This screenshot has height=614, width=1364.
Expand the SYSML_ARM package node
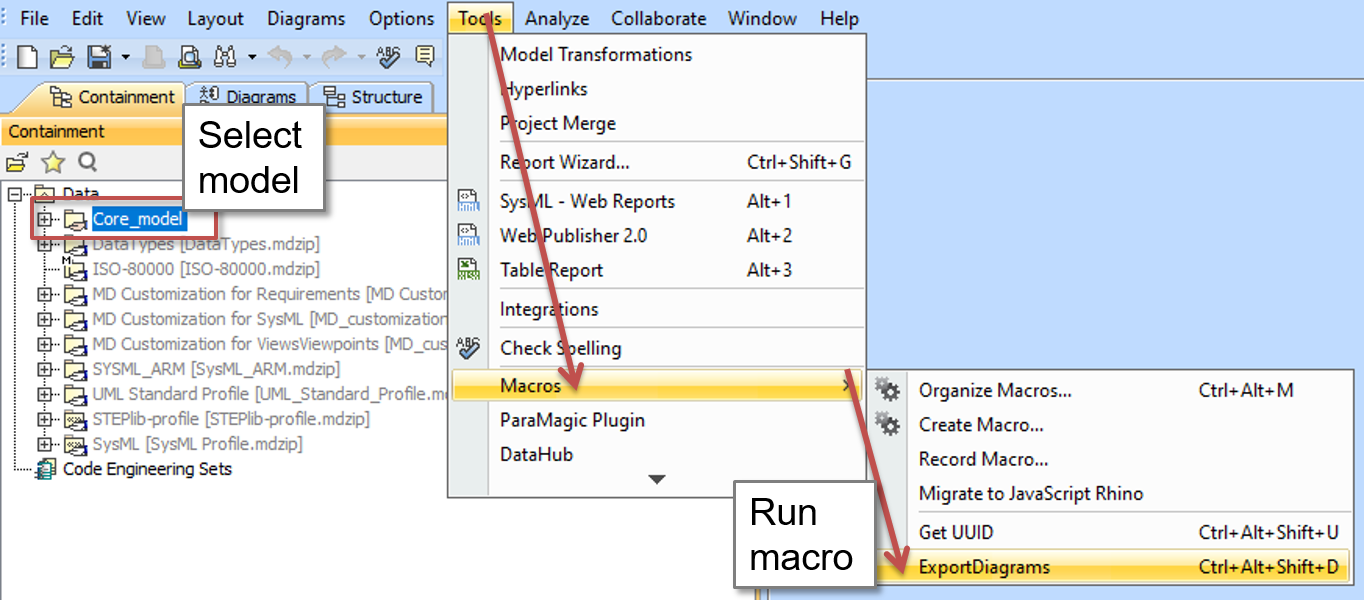tap(44, 369)
